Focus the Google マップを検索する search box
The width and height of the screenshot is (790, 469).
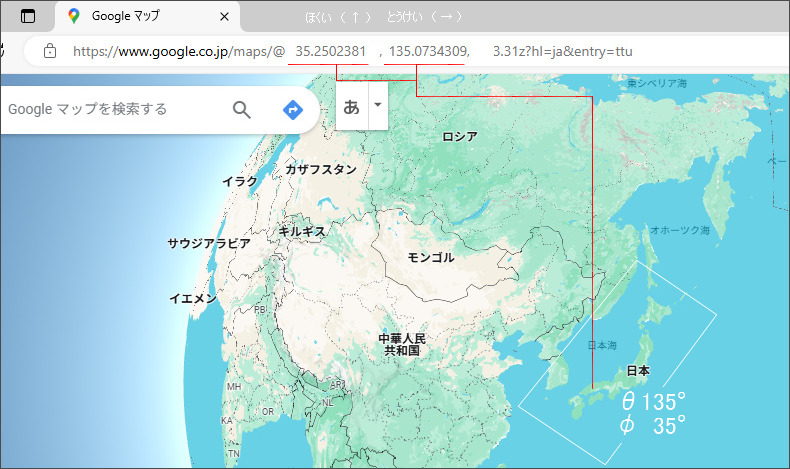click(x=110, y=109)
